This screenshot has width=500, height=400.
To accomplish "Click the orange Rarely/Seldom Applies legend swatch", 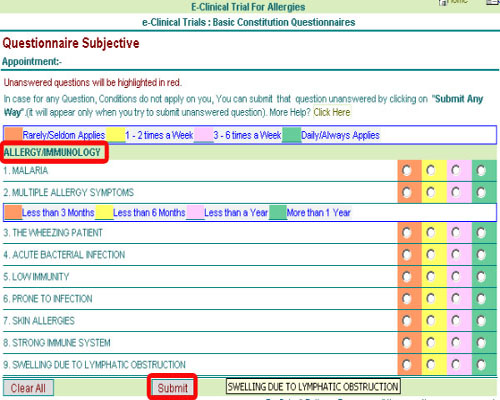I will [x=14, y=135].
